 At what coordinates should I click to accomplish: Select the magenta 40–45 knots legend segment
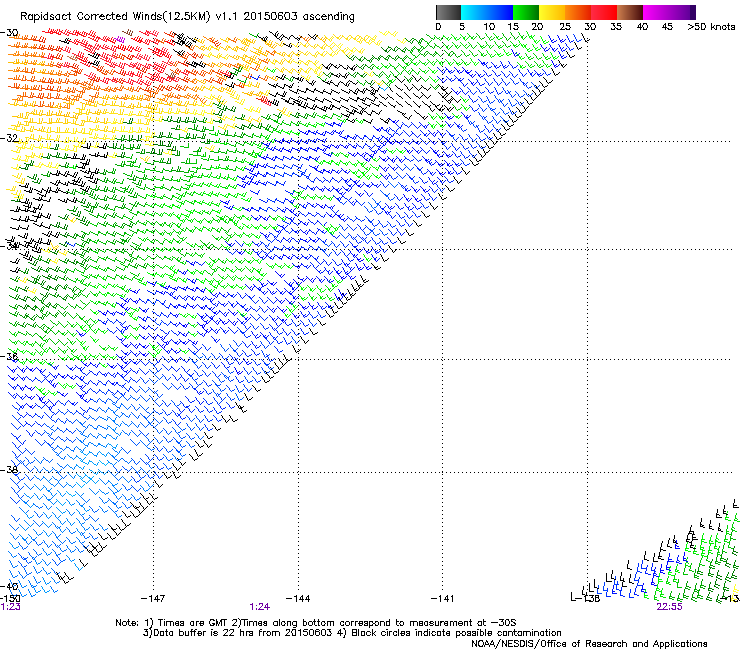pos(656,12)
